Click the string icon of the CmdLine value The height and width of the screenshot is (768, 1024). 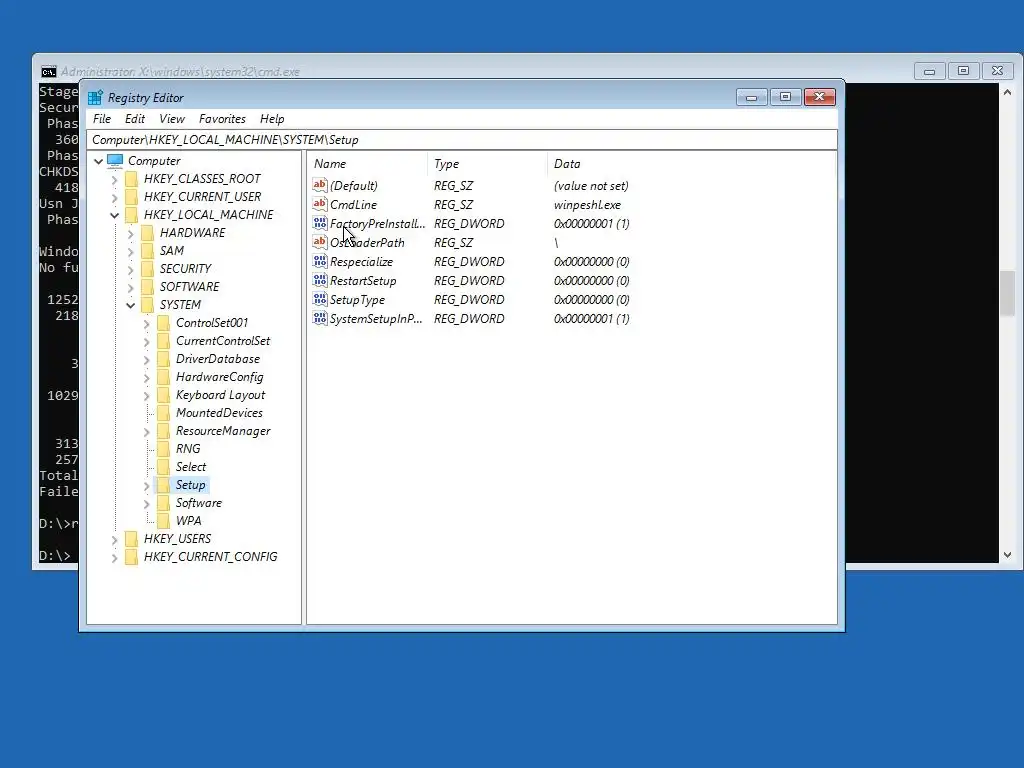319,204
